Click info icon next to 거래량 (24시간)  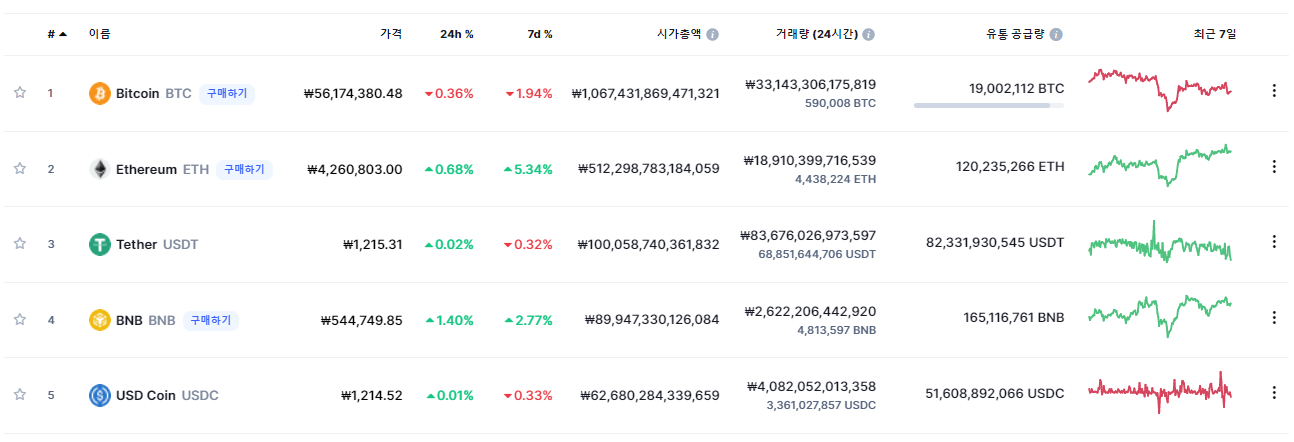(x=868, y=34)
